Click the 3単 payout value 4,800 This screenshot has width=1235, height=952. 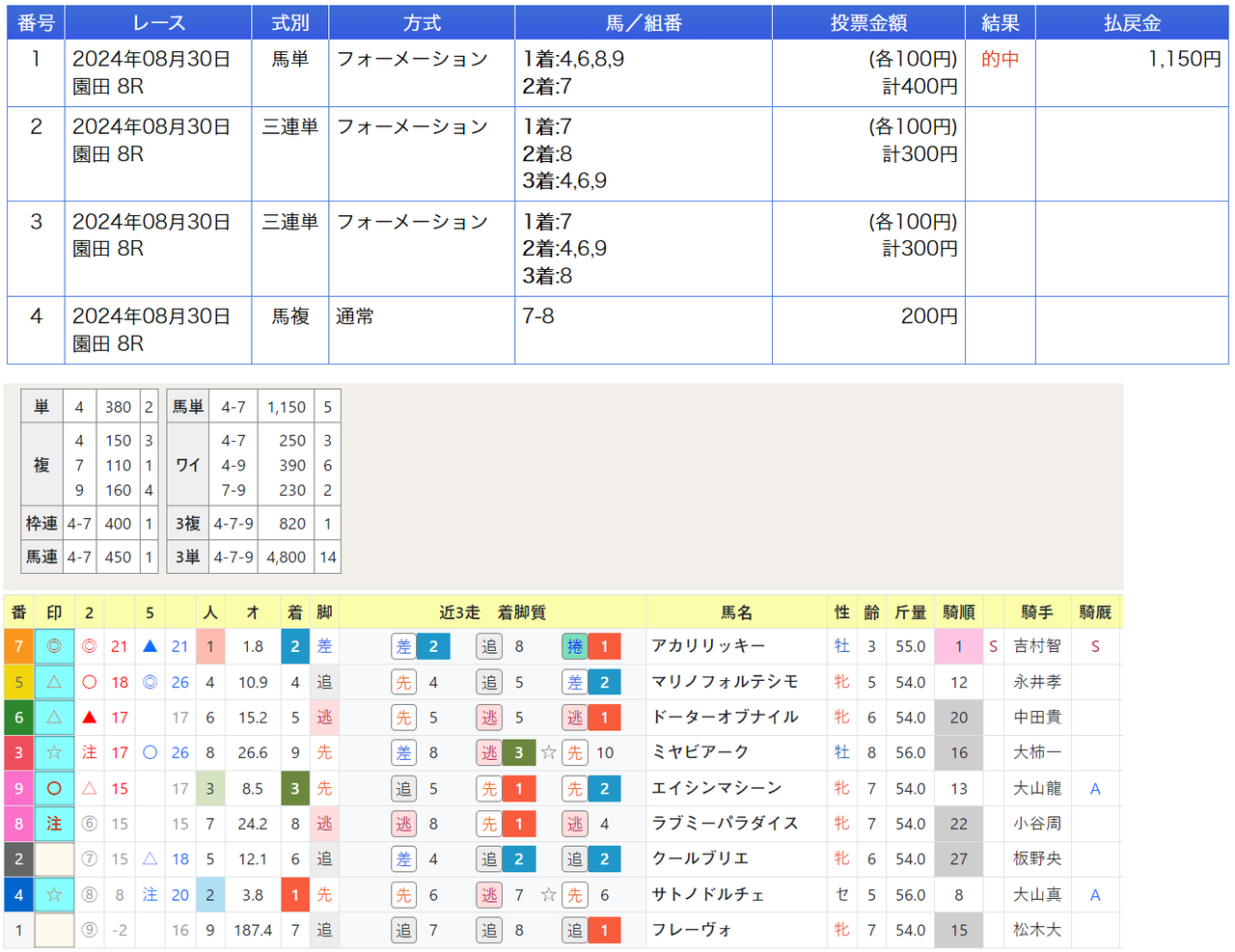(287, 557)
